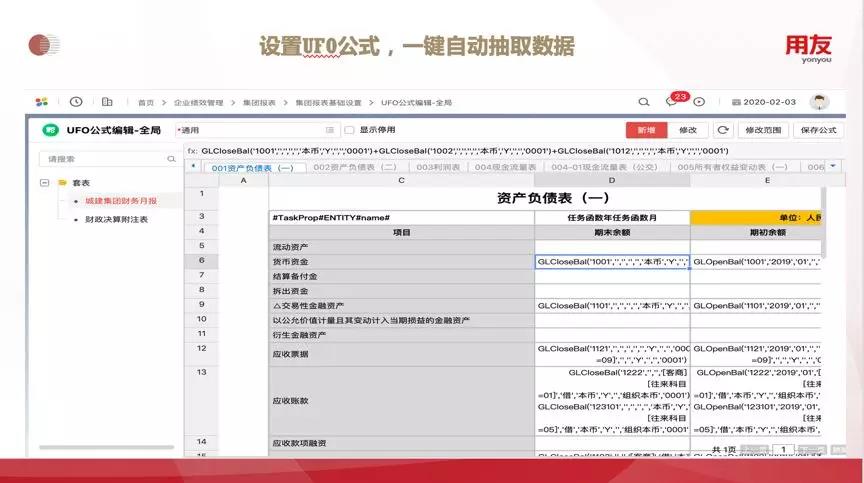Go to 集团报表 breadcrumb
Viewport: 864px width, 483px height.
point(259,102)
